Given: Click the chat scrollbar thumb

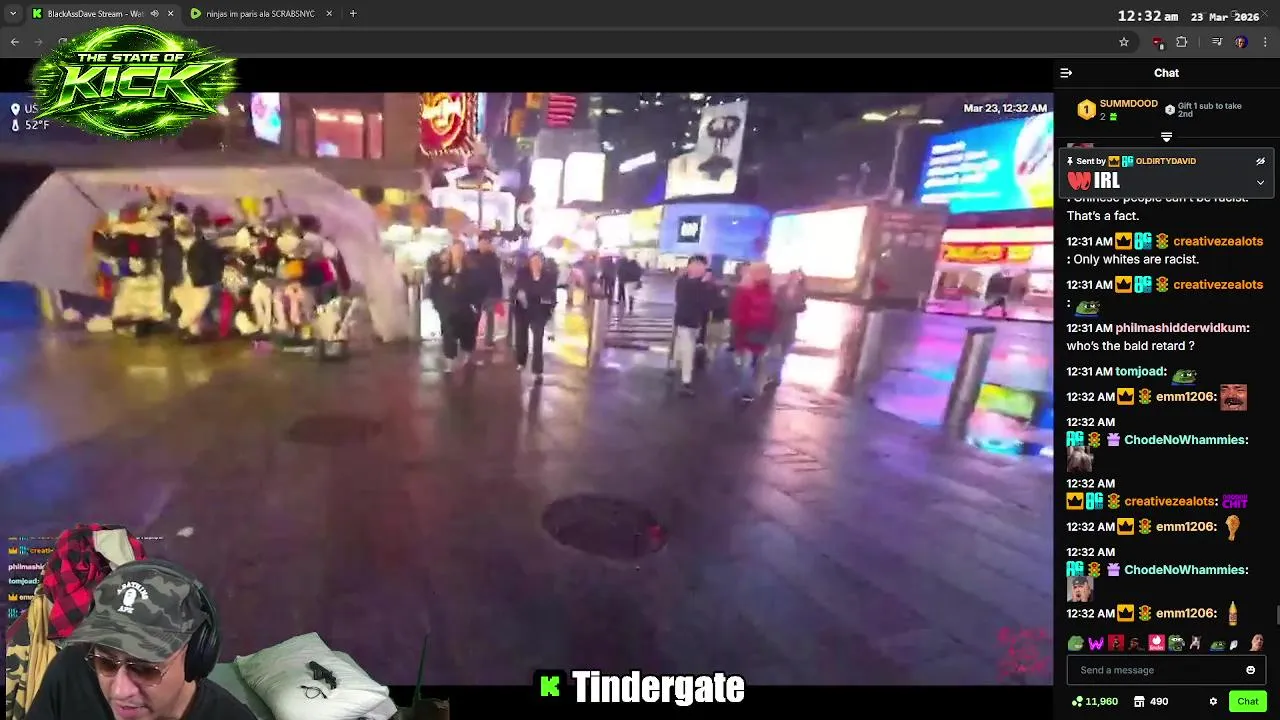Looking at the screenshot, I should point(1277,614).
